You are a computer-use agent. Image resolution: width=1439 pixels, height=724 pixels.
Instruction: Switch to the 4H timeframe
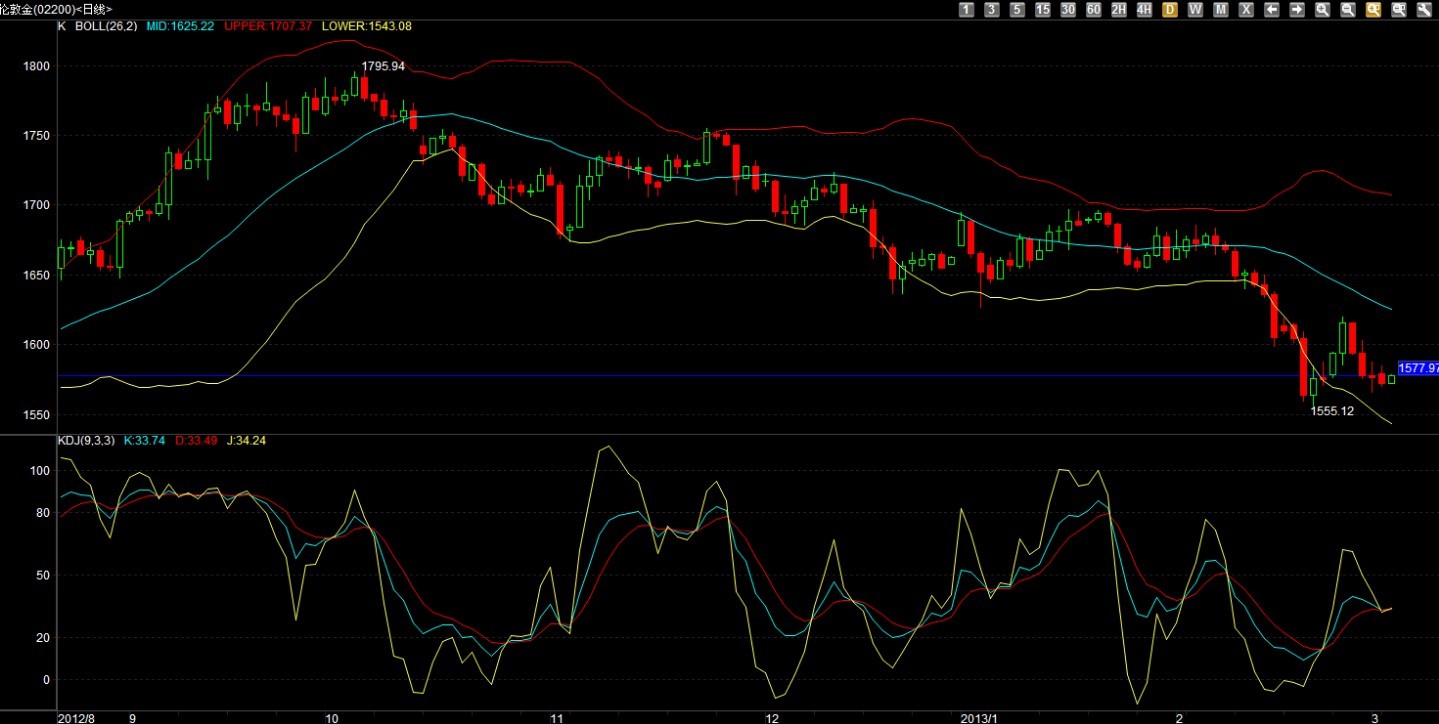click(x=1145, y=9)
